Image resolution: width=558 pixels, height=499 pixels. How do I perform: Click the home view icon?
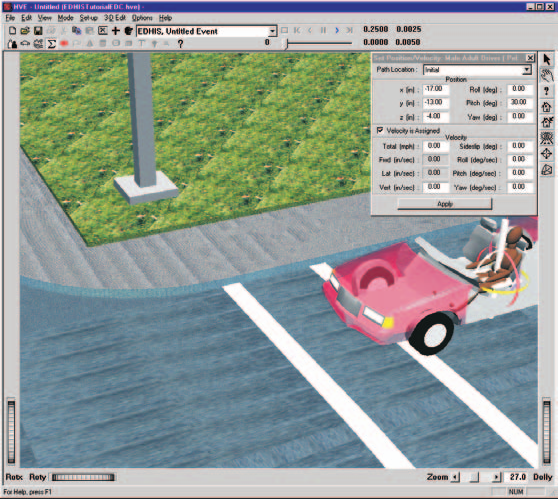547,106
